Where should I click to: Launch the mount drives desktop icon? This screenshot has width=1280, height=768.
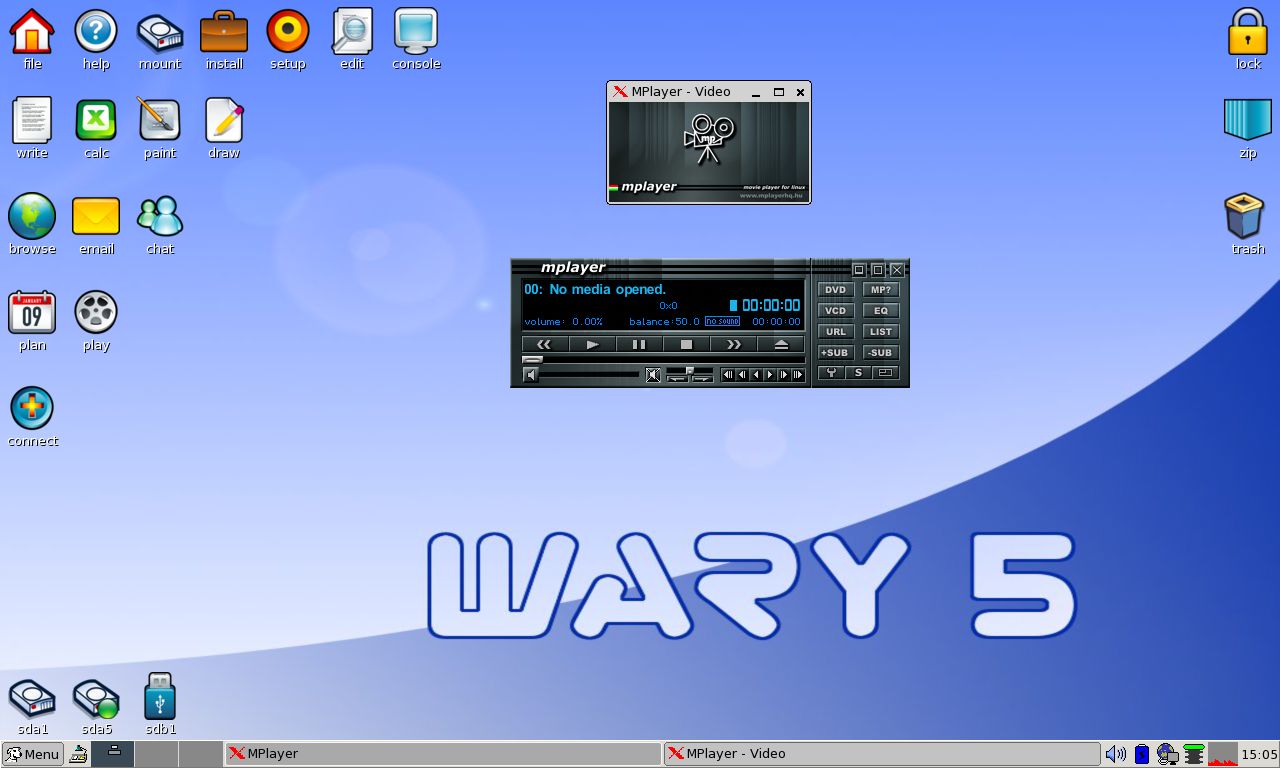160,39
